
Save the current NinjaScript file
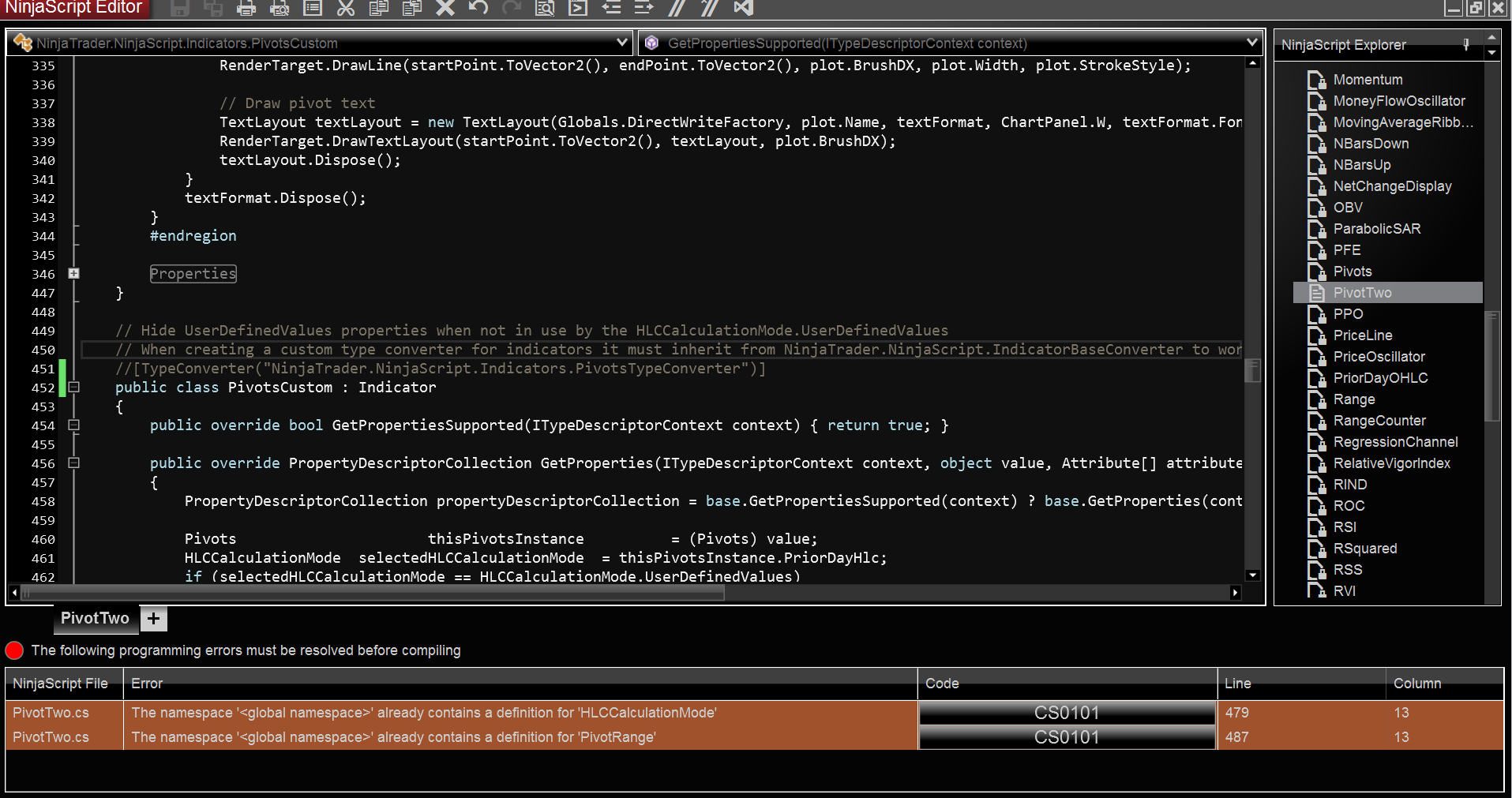point(180,9)
